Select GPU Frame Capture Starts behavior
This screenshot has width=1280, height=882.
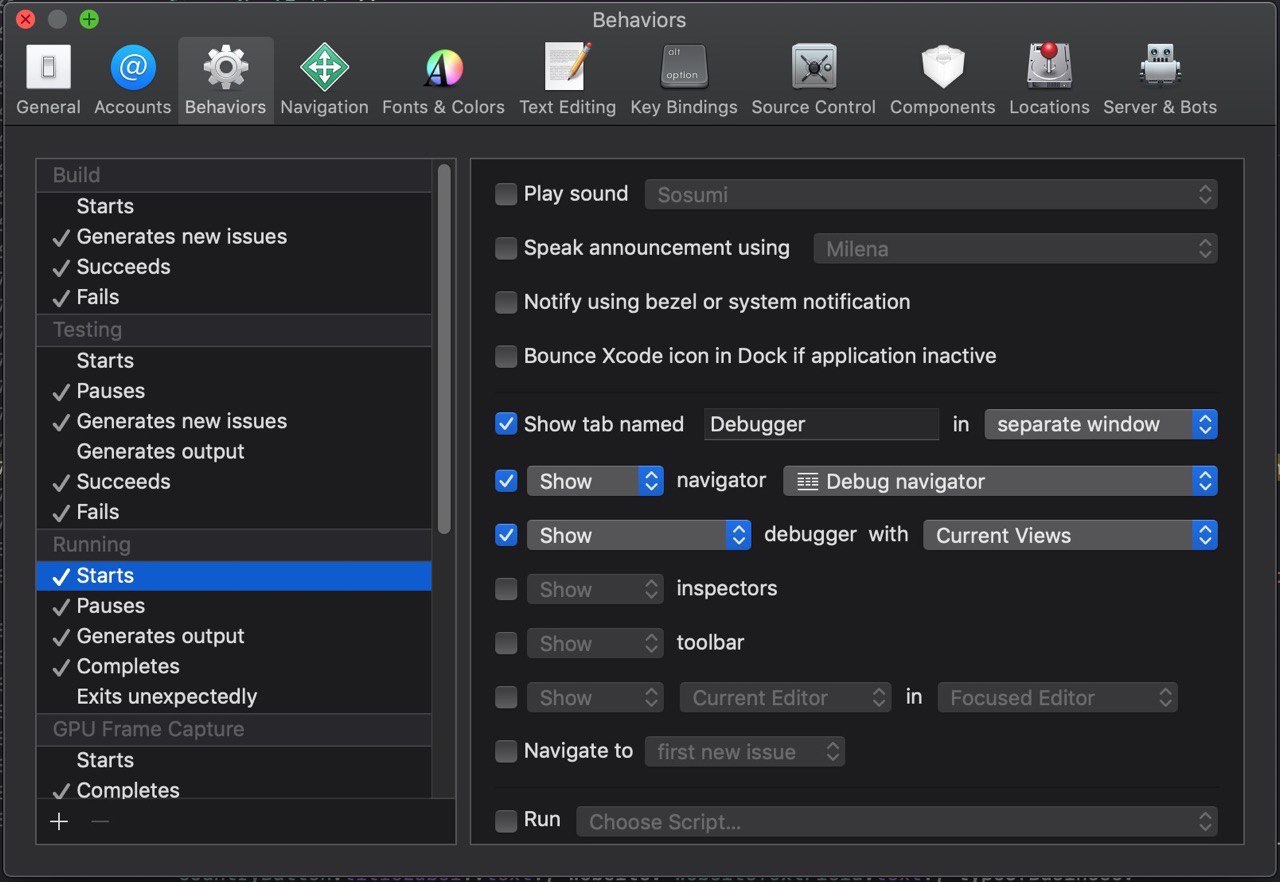pos(234,760)
